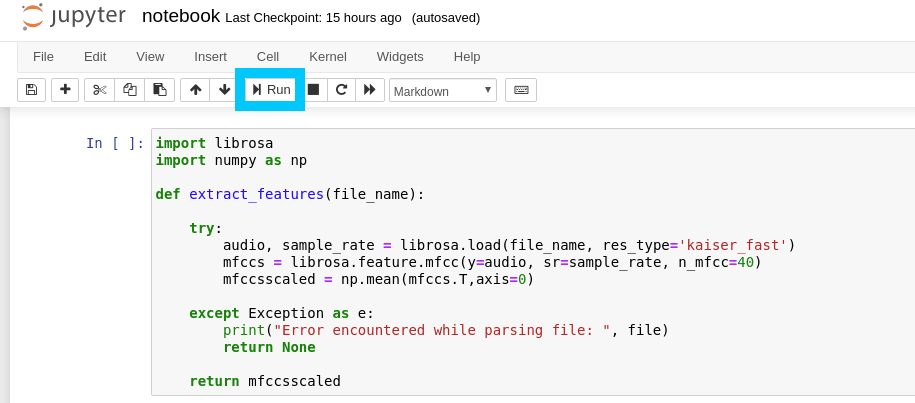The height and width of the screenshot is (403, 915).
Task: Restart kernel and rerun all cells icon
Action: [370, 90]
